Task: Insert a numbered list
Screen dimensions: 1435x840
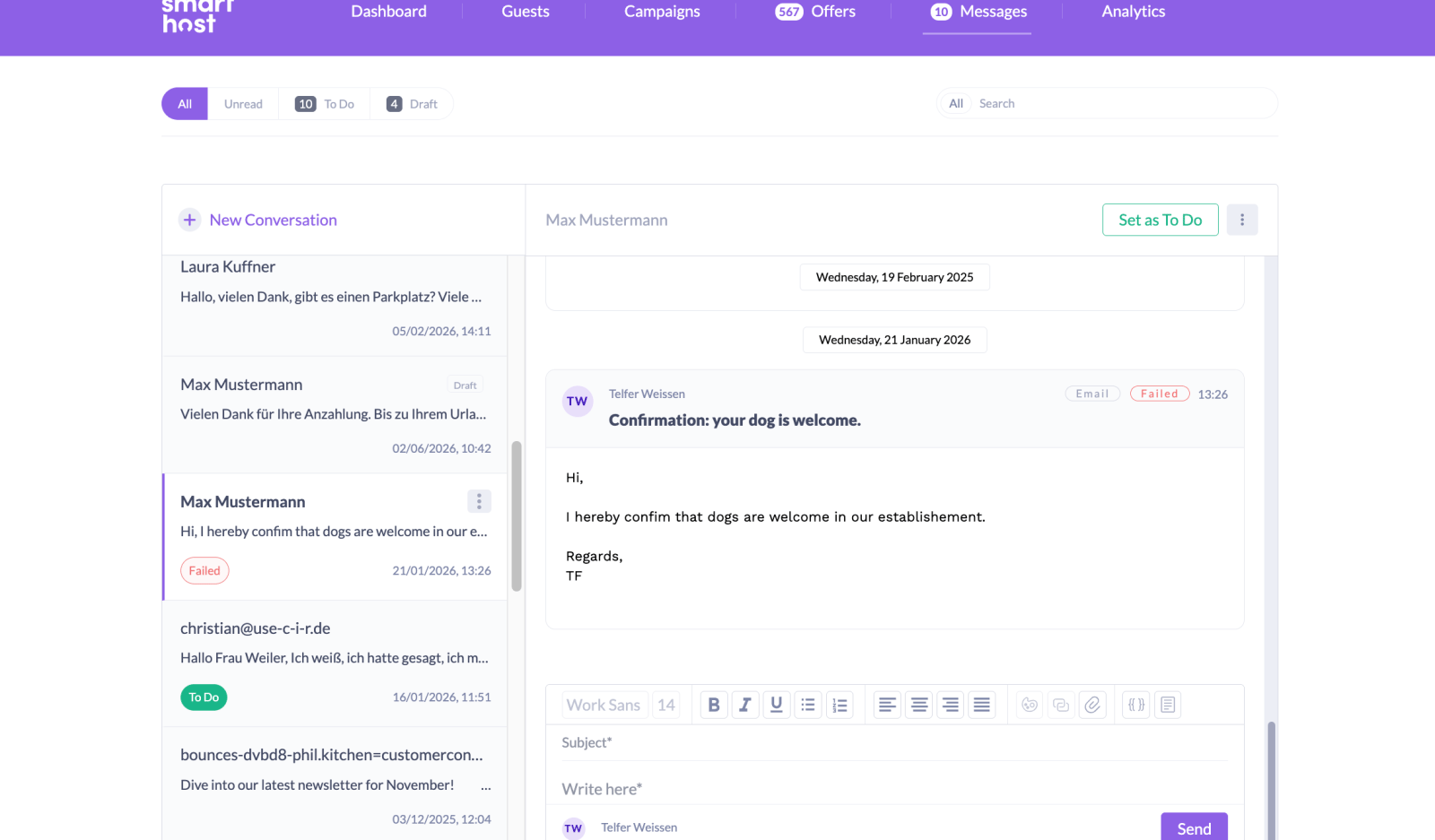Action: (839, 705)
